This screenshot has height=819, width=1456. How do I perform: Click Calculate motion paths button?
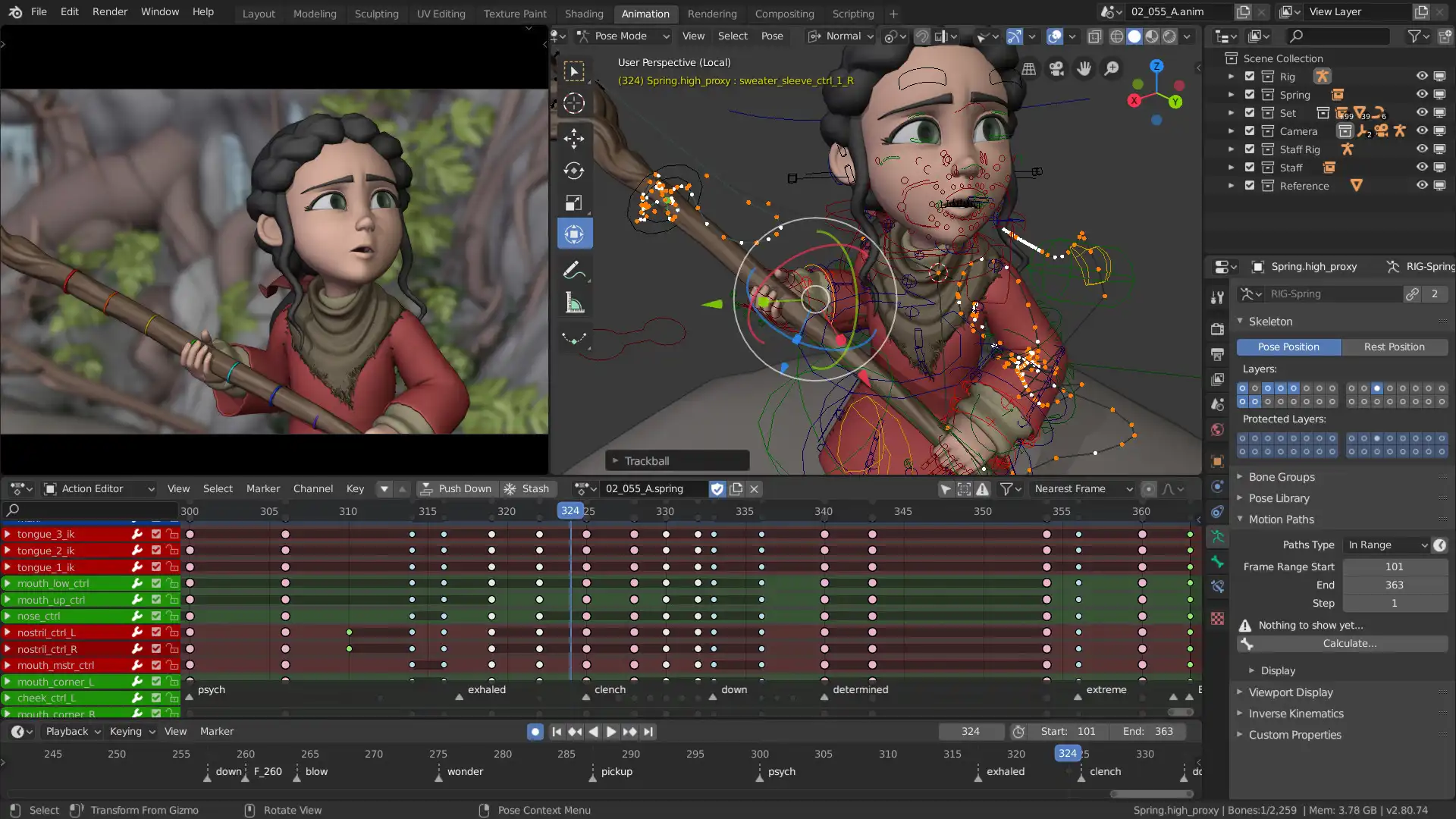point(1349,643)
